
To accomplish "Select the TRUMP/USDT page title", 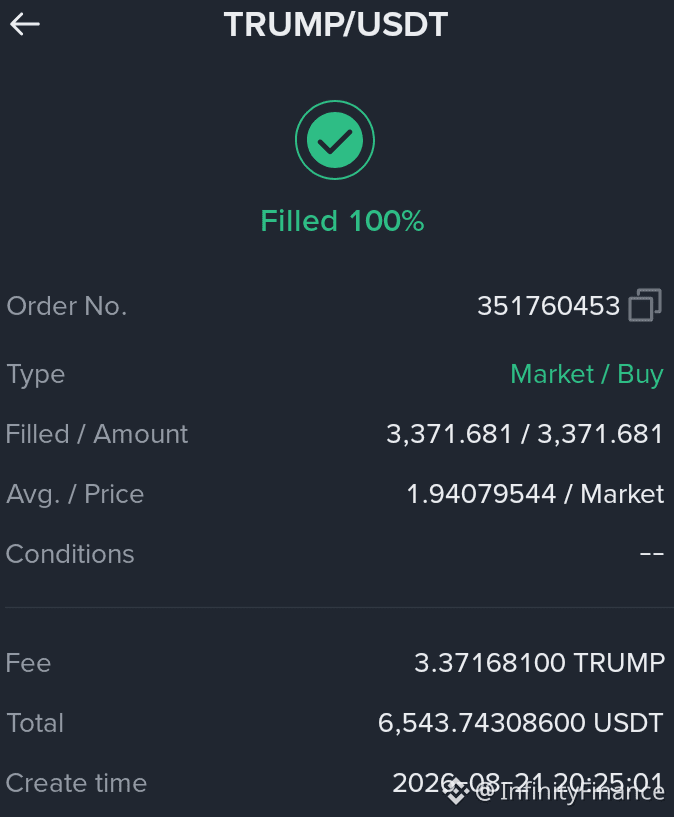I will 336,24.
